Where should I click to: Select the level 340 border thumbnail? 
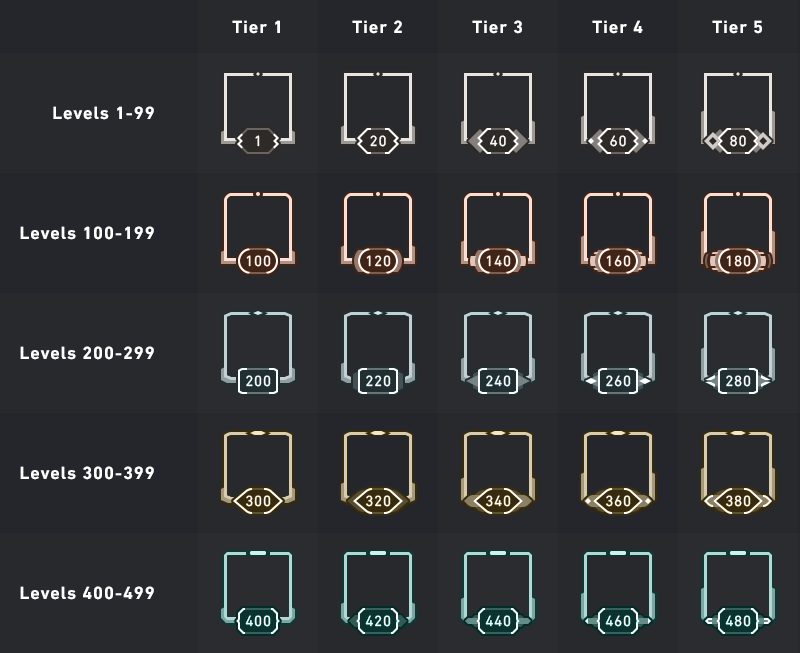(x=498, y=473)
